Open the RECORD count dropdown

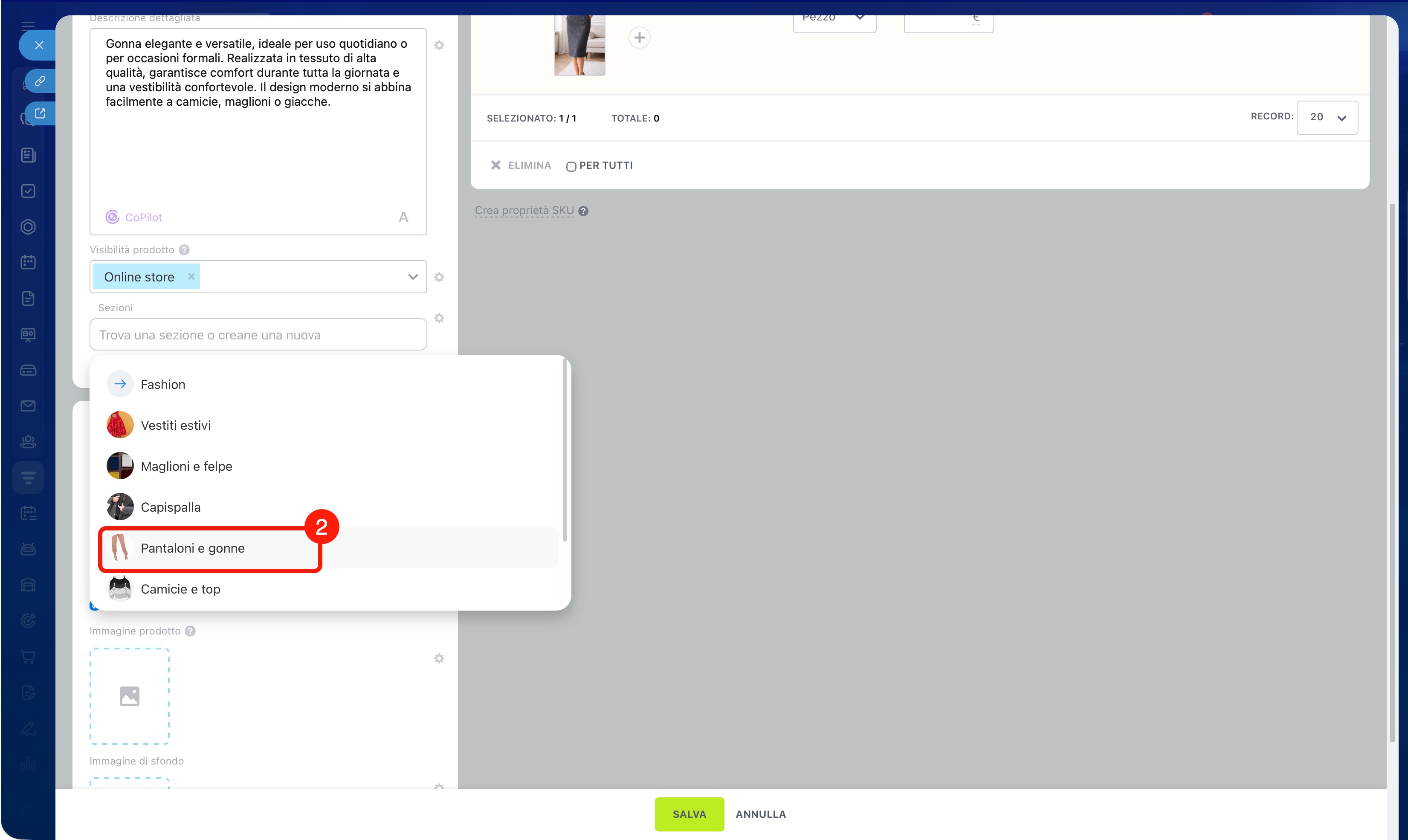[x=1327, y=118]
